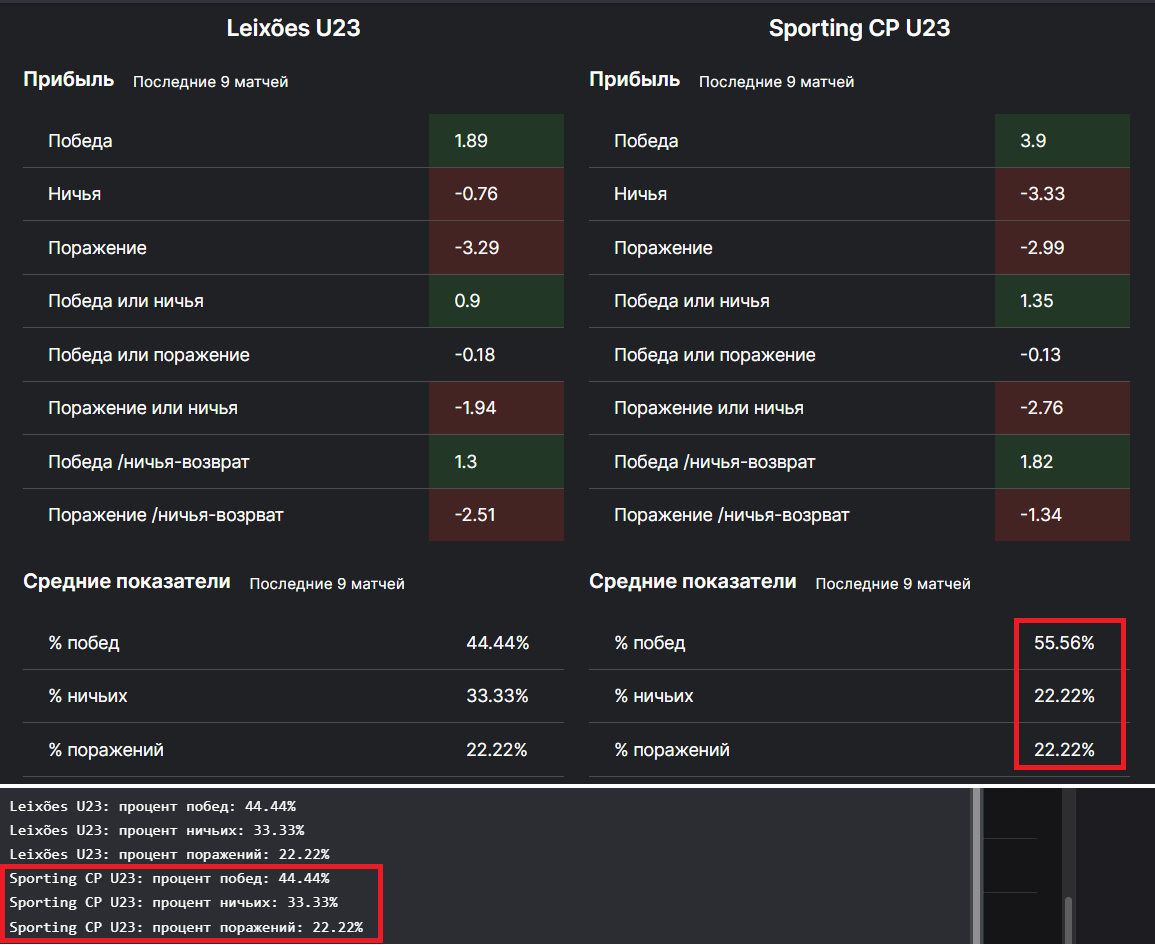Select Leixões U23 Победа value 1.89
This screenshot has height=945, width=1155.
click(x=471, y=141)
